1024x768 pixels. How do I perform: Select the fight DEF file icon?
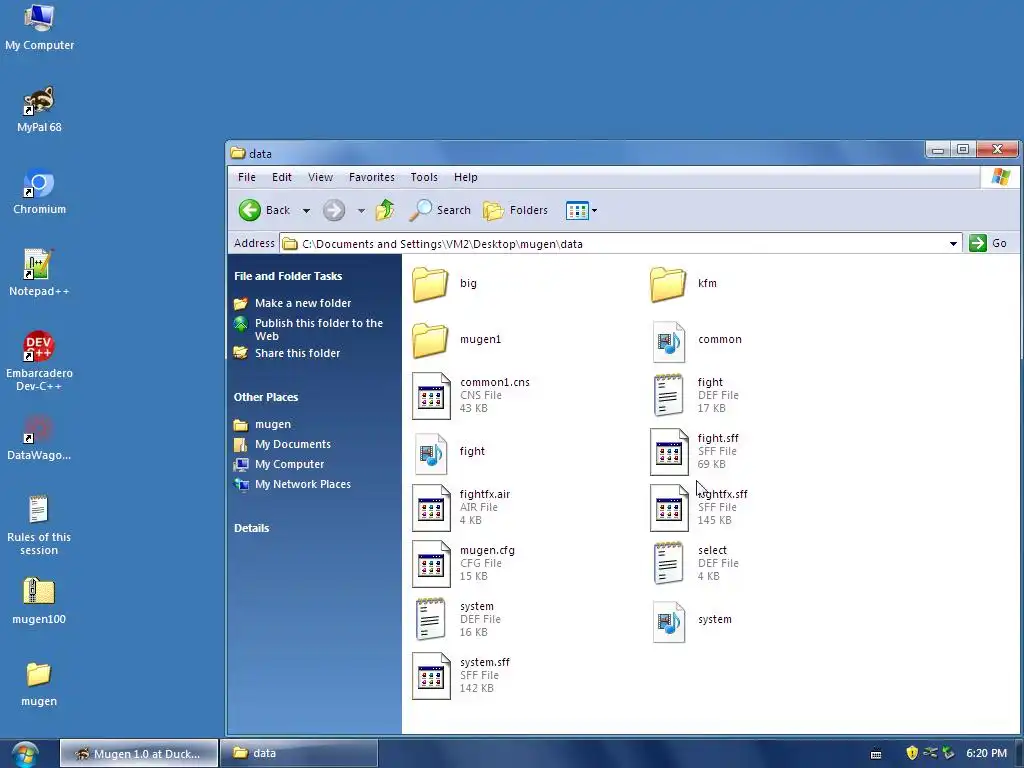pyautogui.click(x=669, y=395)
